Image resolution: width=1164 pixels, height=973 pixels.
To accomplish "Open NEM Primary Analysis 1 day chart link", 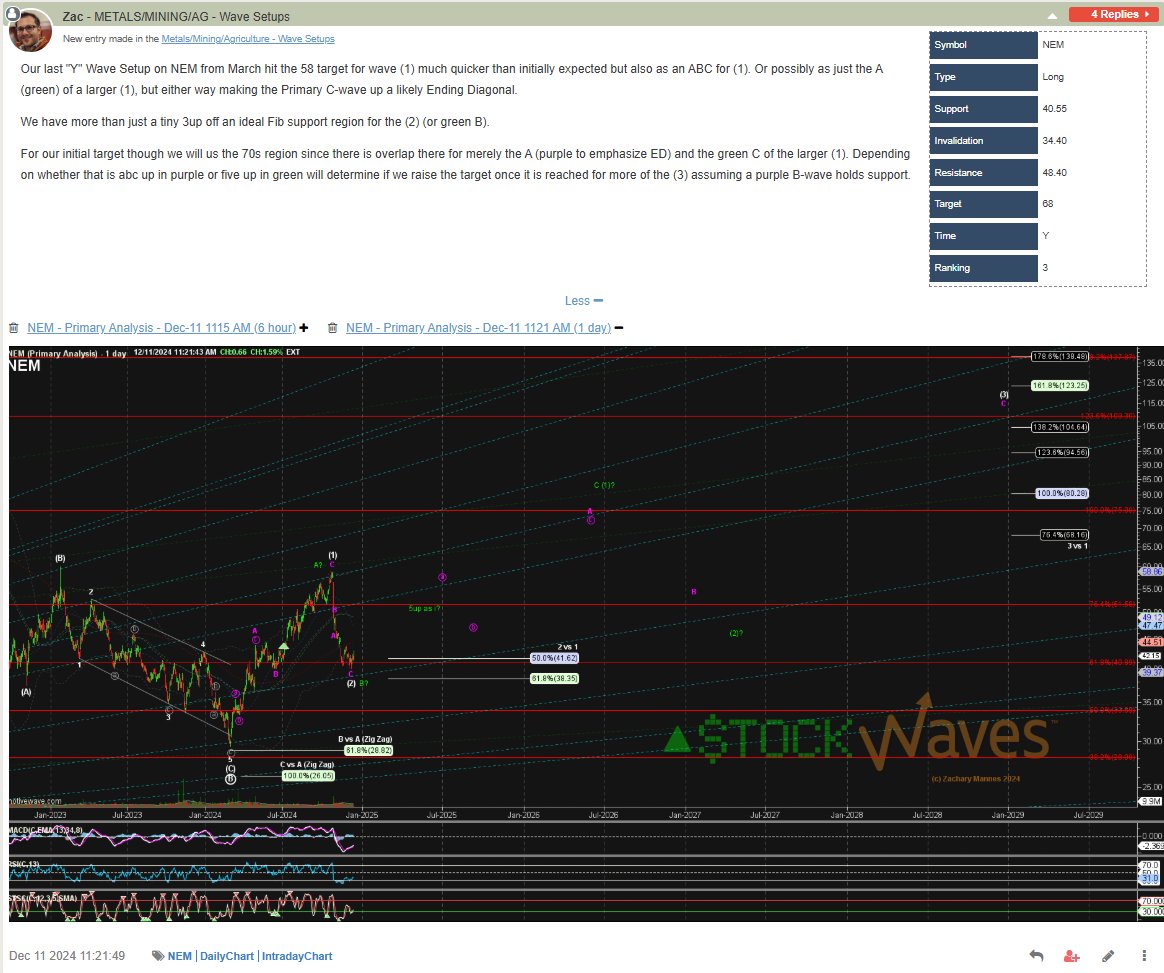I will [x=478, y=328].
